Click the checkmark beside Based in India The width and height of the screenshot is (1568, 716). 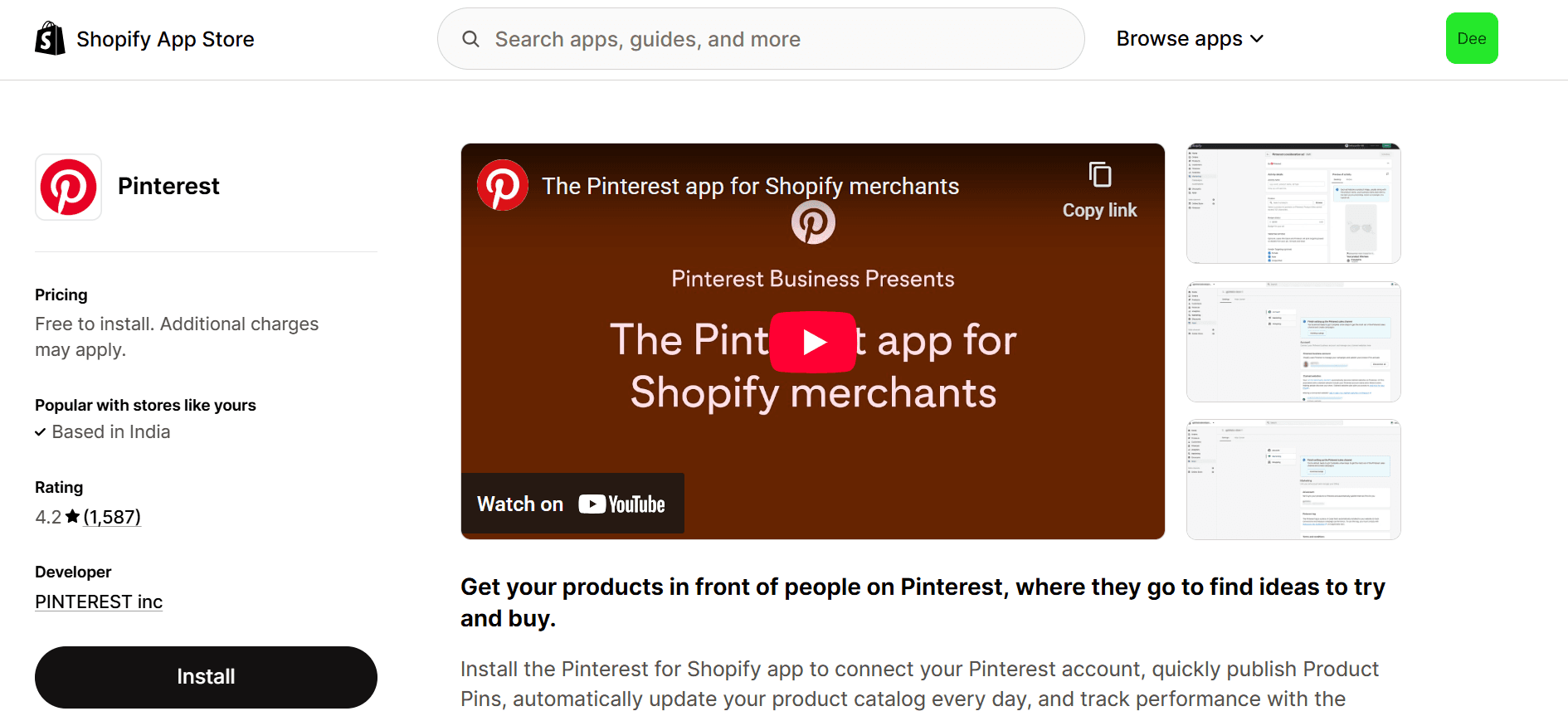(x=40, y=432)
